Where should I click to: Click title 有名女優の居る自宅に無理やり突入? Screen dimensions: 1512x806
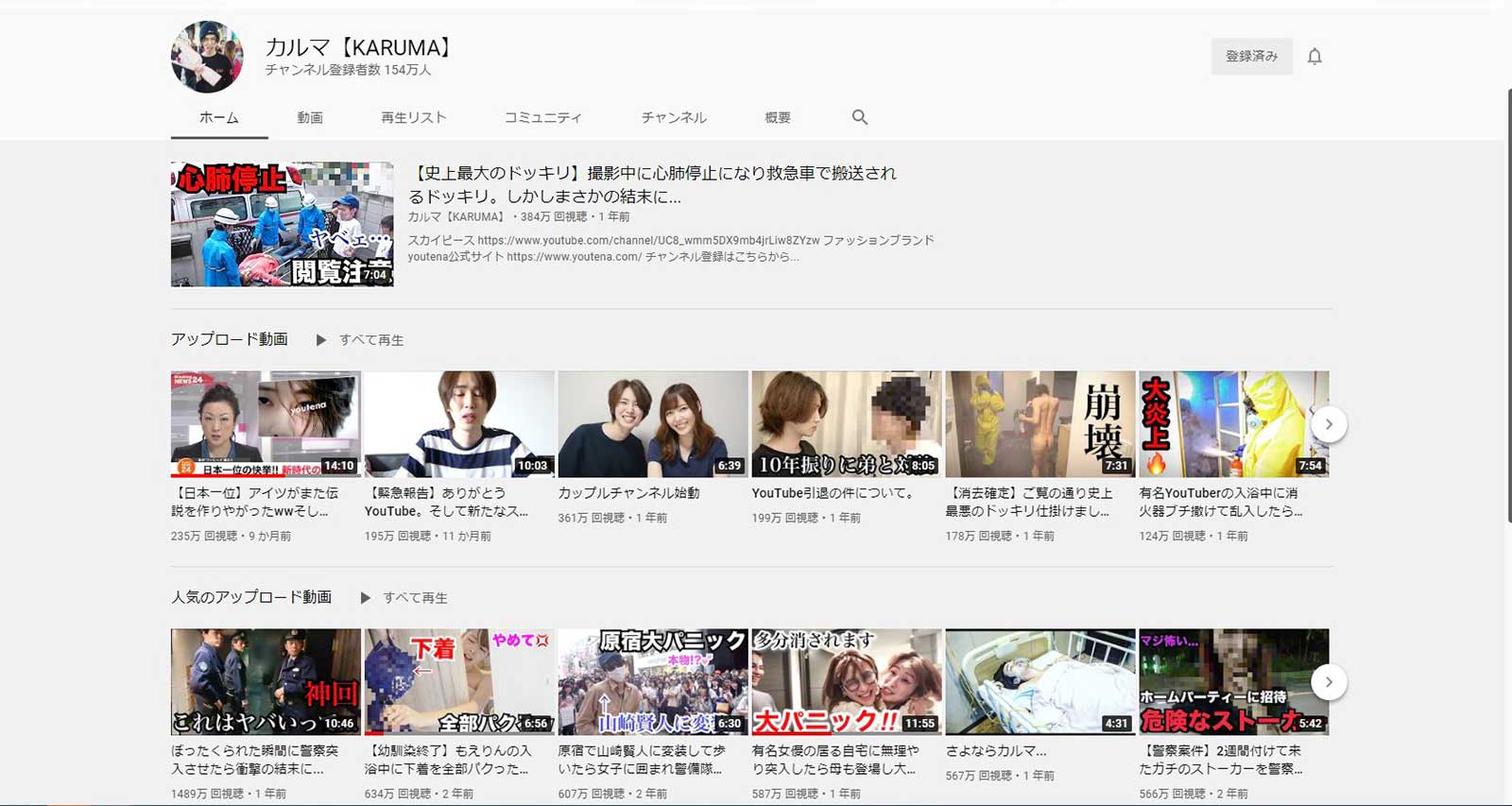coord(836,760)
